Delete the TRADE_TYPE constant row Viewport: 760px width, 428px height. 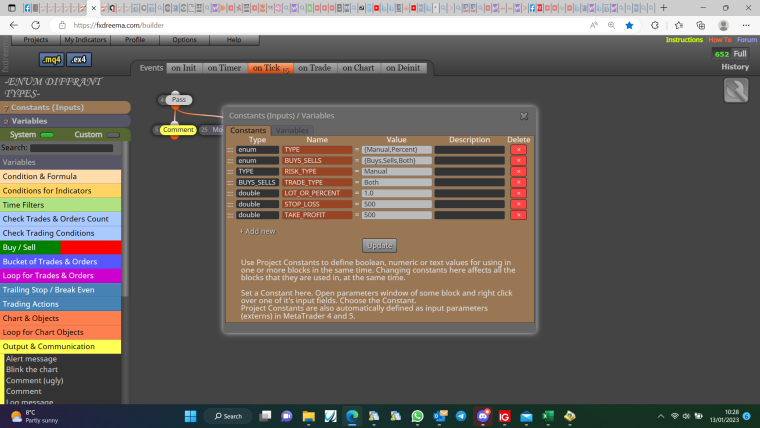click(x=518, y=182)
